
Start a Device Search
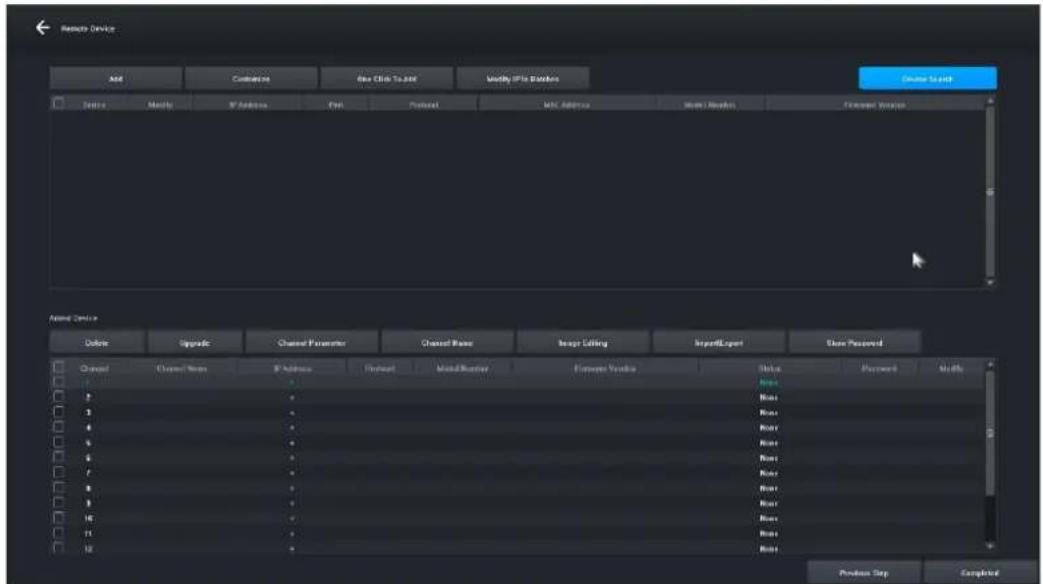pyautogui.click(x=927, y=78)
